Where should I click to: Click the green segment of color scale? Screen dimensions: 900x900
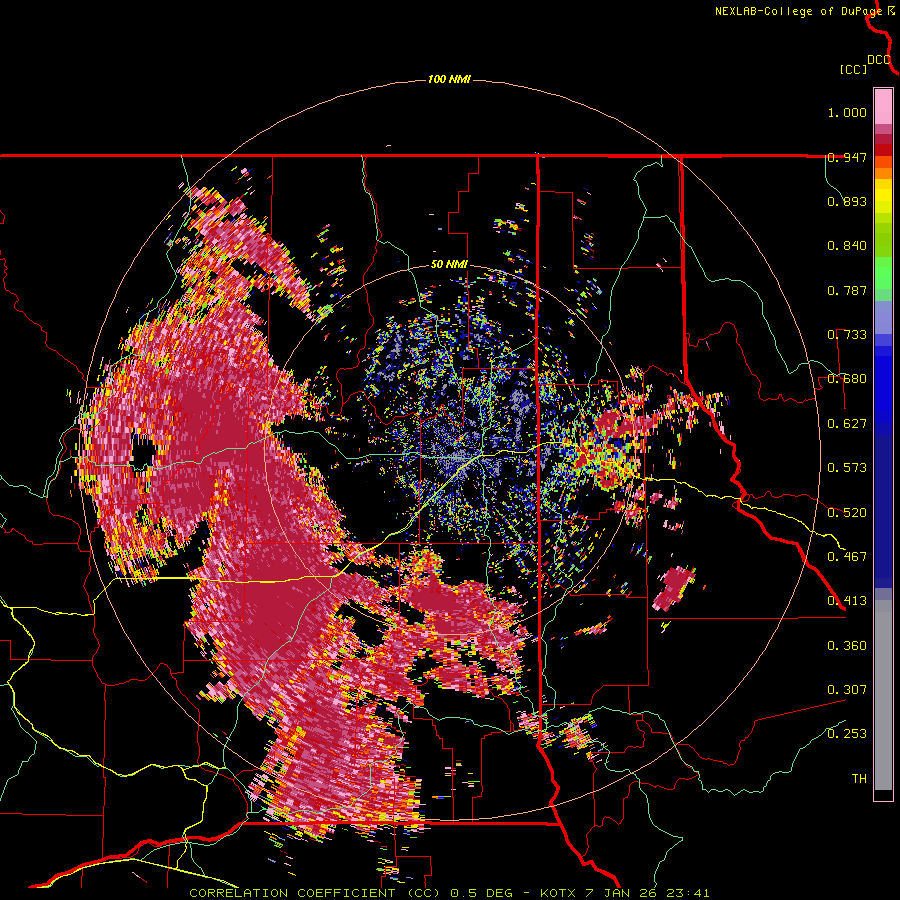pos(883,273)
